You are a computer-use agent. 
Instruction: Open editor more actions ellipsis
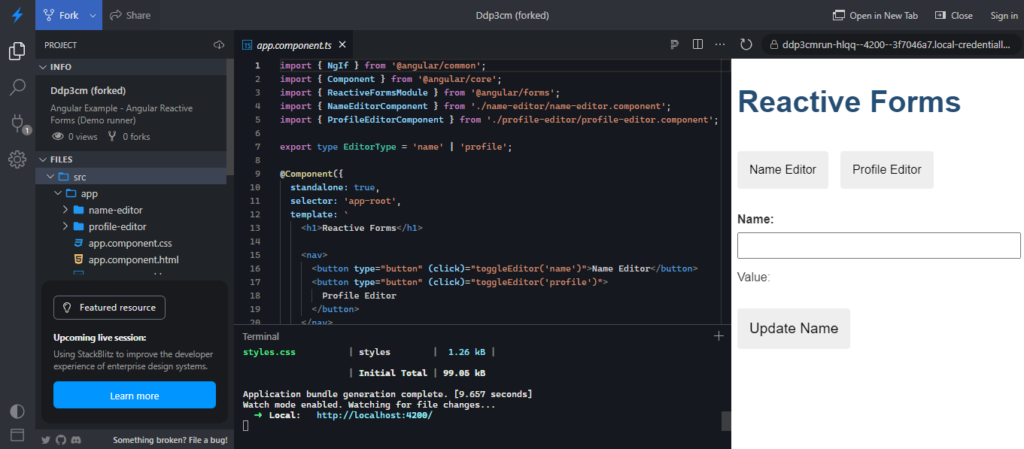(x=720, y=44)
